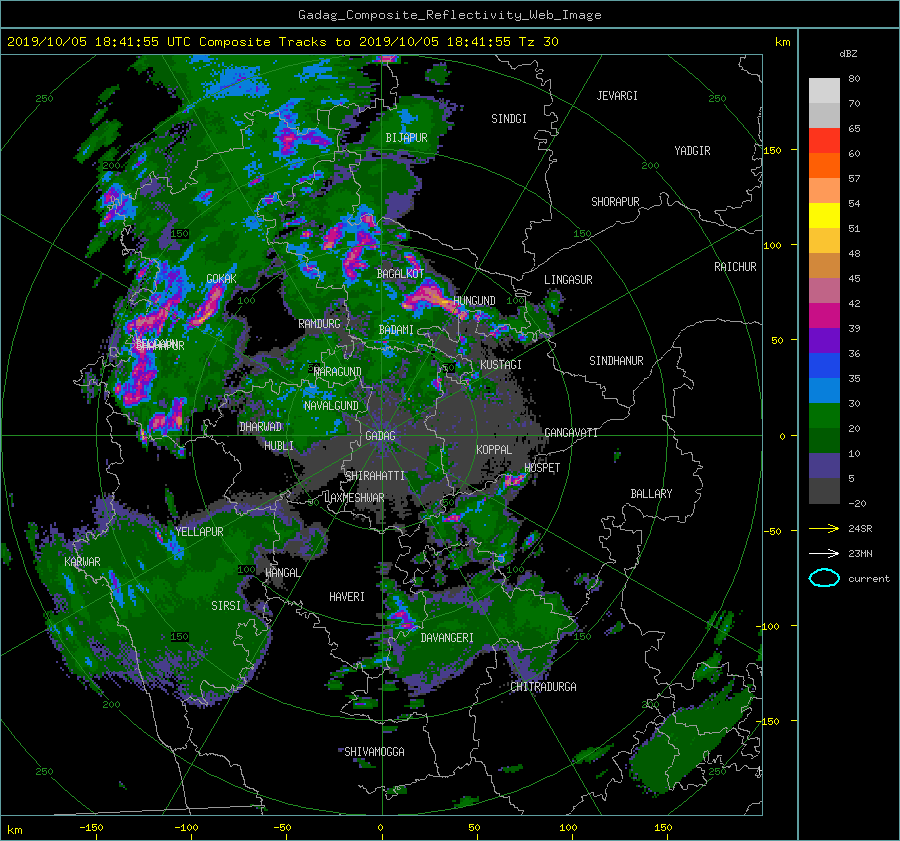Click the YADGIR city label

692,151
